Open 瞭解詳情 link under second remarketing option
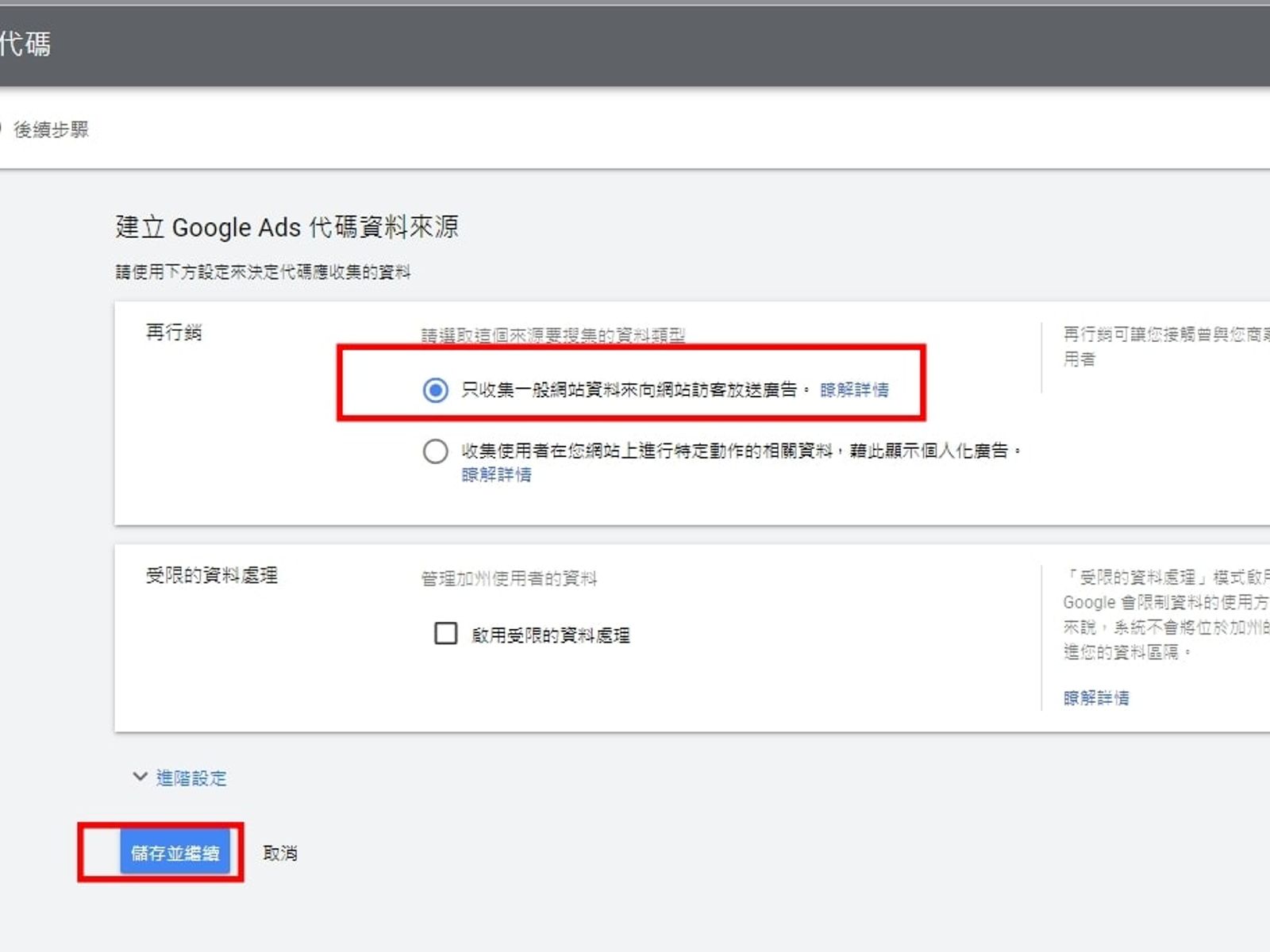Screen dimensions: 1270x952 coord(496,474)
